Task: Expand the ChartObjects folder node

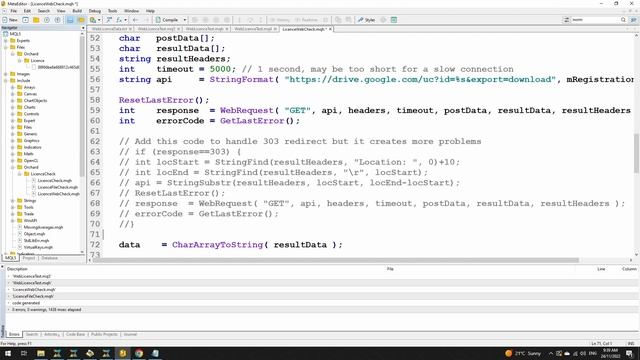Action: (x=13, y=100)
